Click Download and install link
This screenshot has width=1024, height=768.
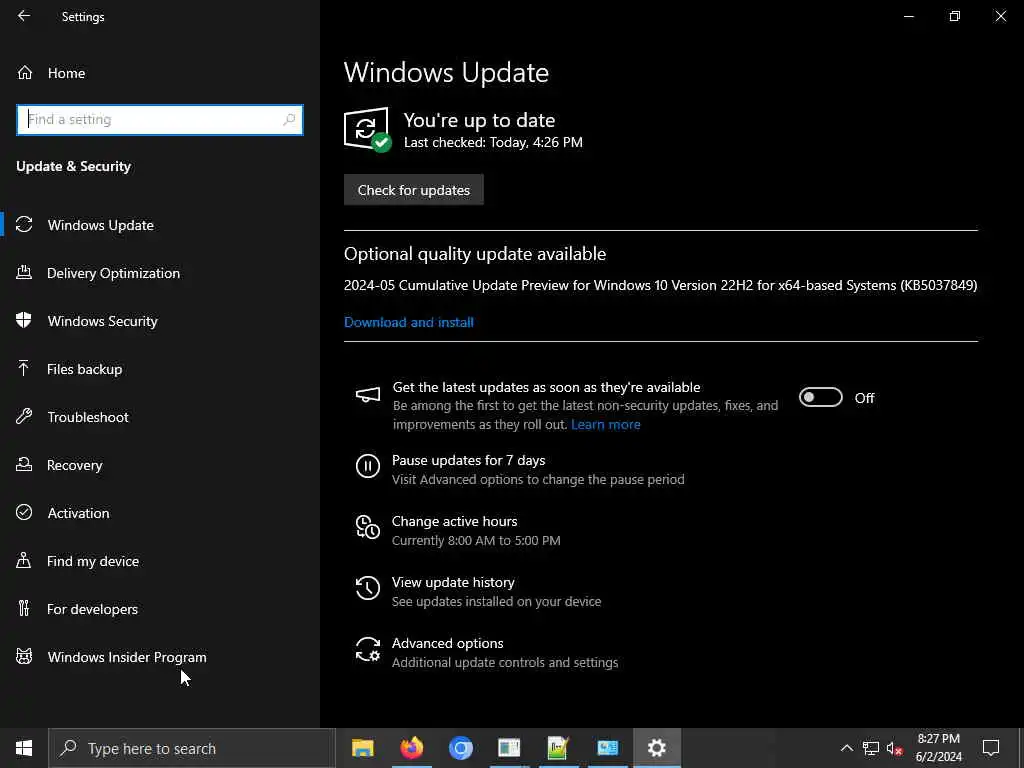[x=409, y=322]
